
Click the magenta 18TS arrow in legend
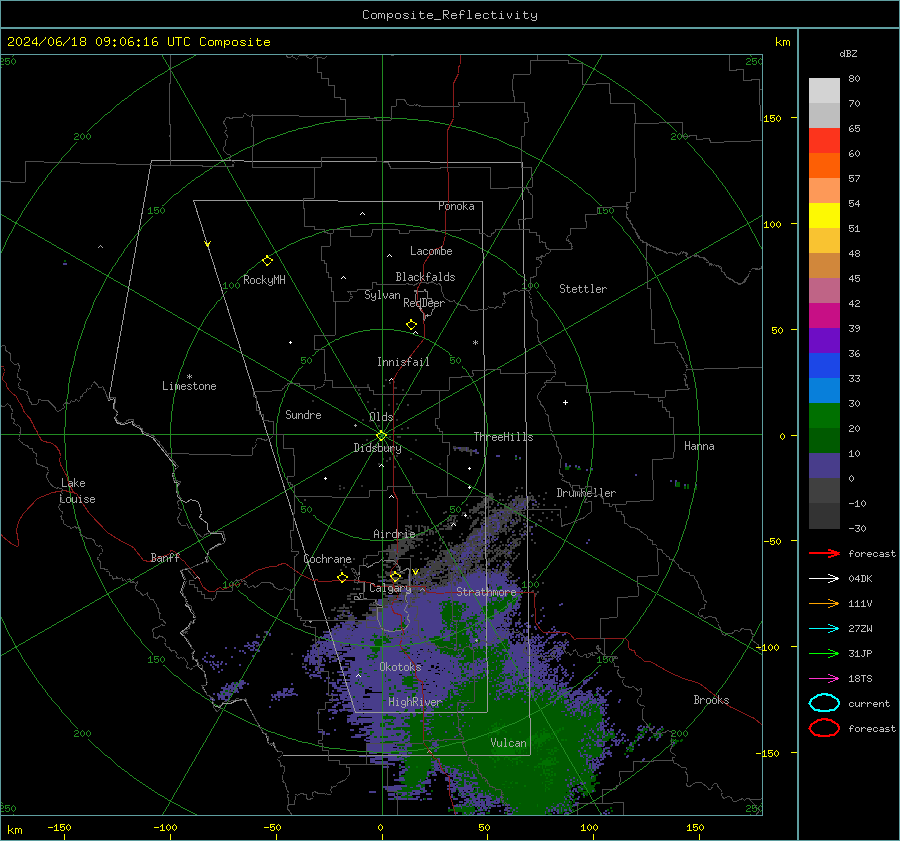click(824, 679)
